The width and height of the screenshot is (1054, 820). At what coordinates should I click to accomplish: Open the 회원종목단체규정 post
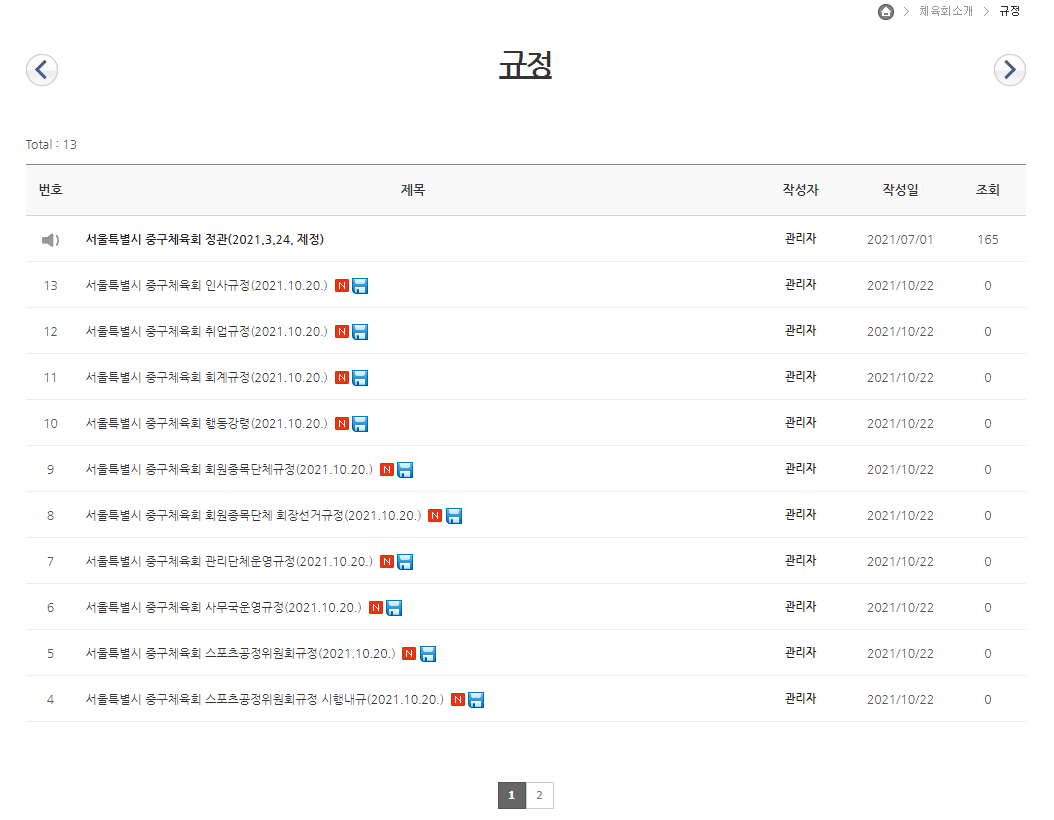[x=229, y=470]
